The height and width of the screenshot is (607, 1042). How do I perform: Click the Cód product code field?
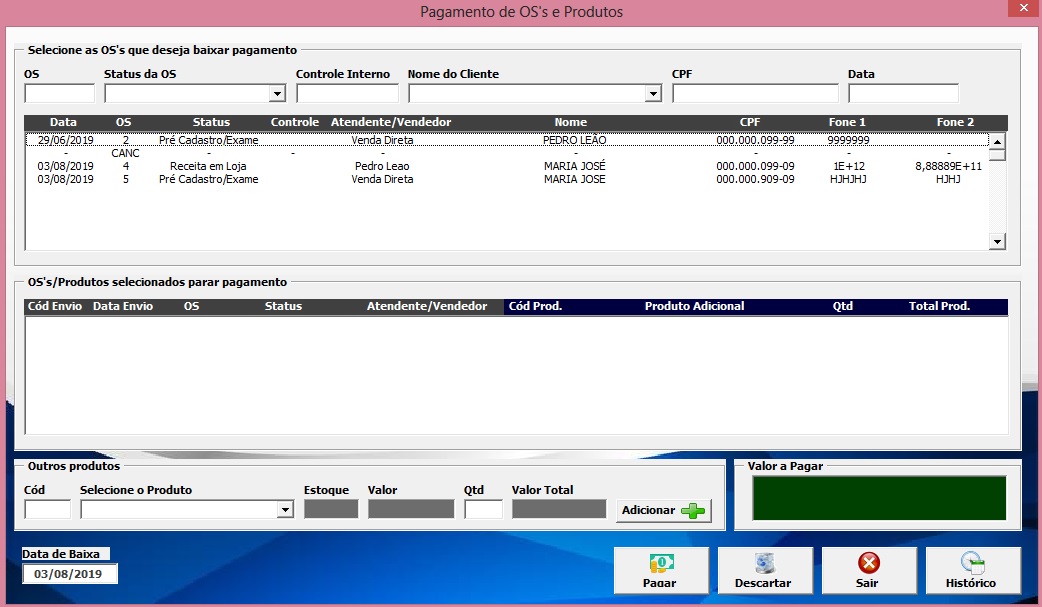tap(47, 510)
